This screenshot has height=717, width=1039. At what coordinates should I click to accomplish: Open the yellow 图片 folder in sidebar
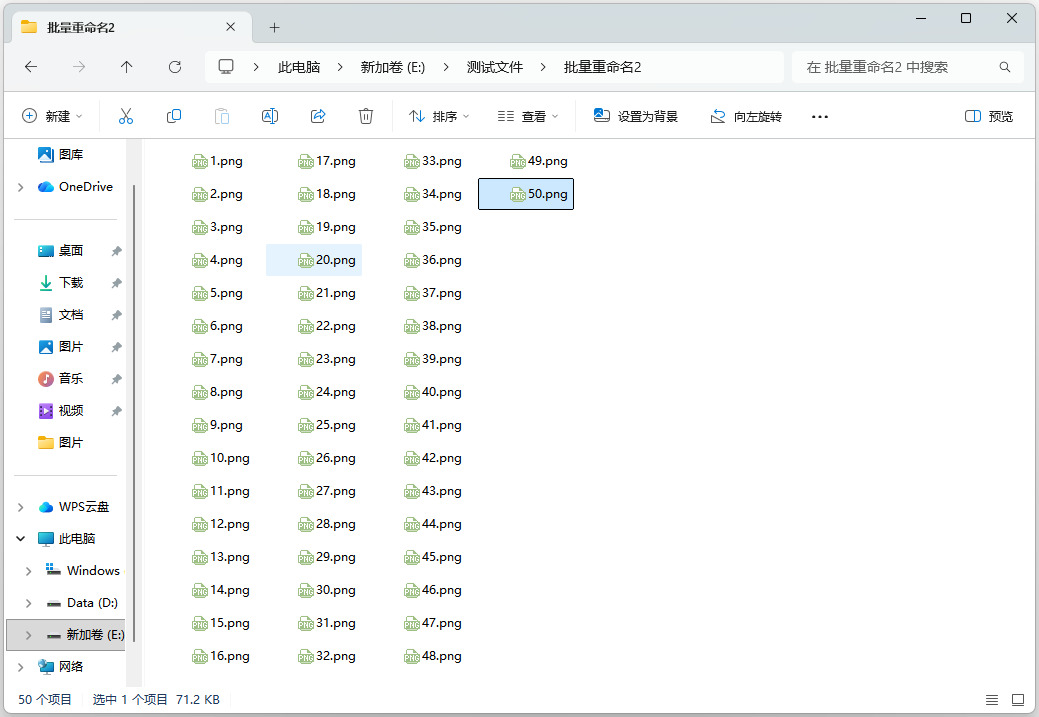61,443
